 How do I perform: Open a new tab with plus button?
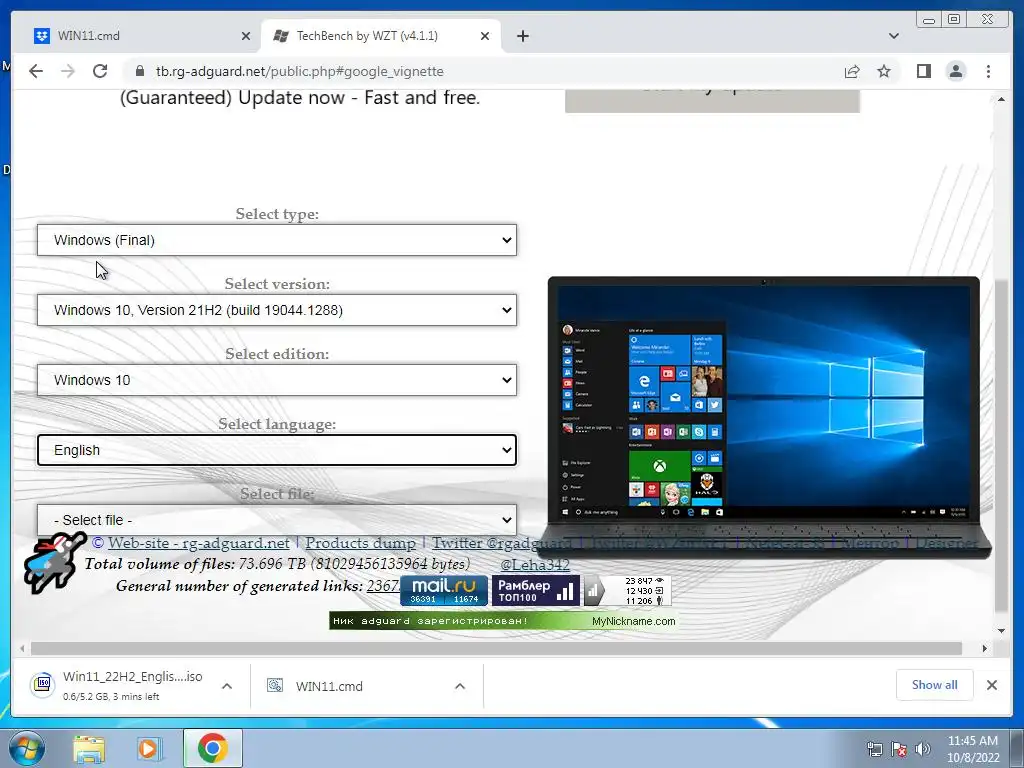522,36
